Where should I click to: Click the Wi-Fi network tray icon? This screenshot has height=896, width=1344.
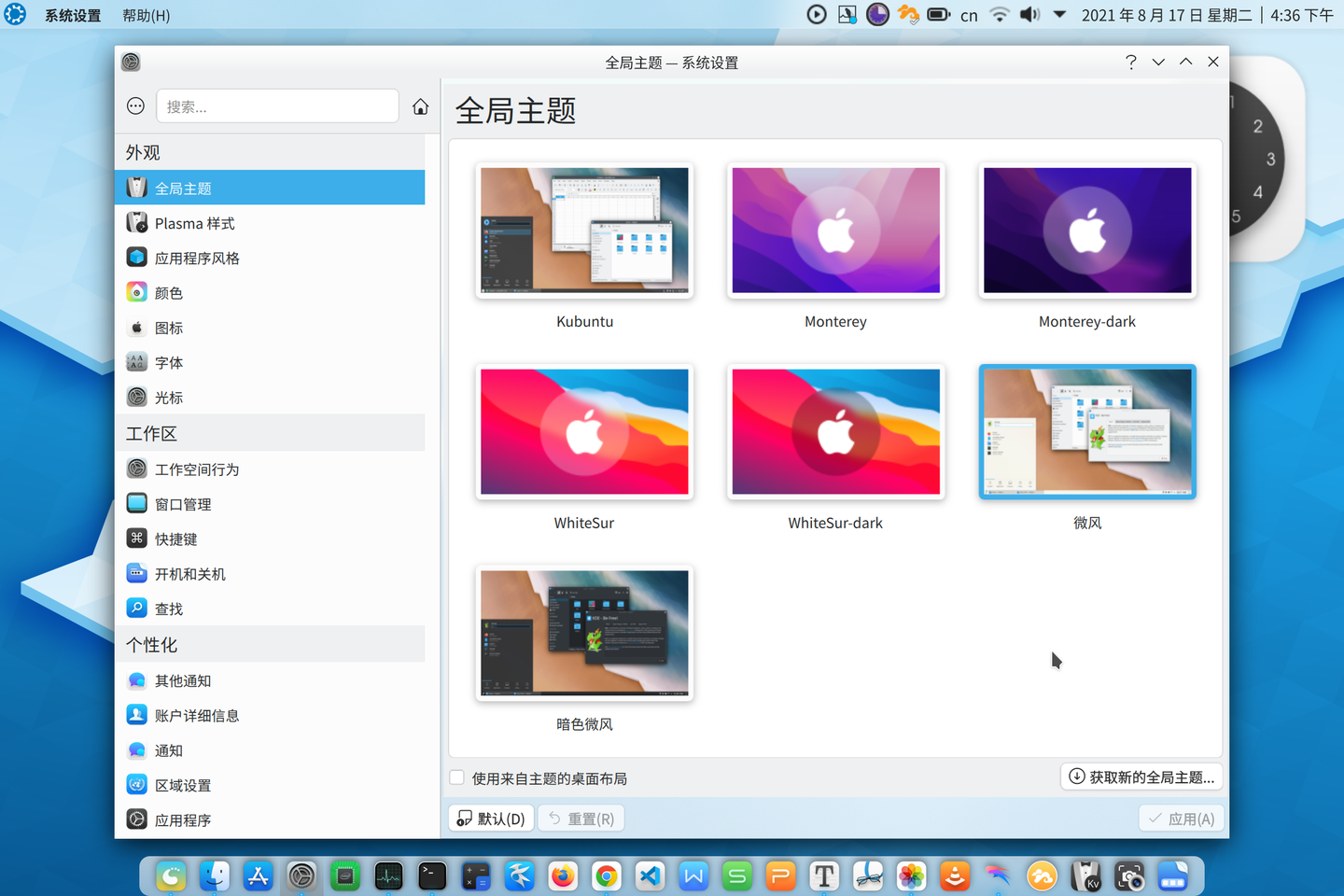(x=1000, y=15)
